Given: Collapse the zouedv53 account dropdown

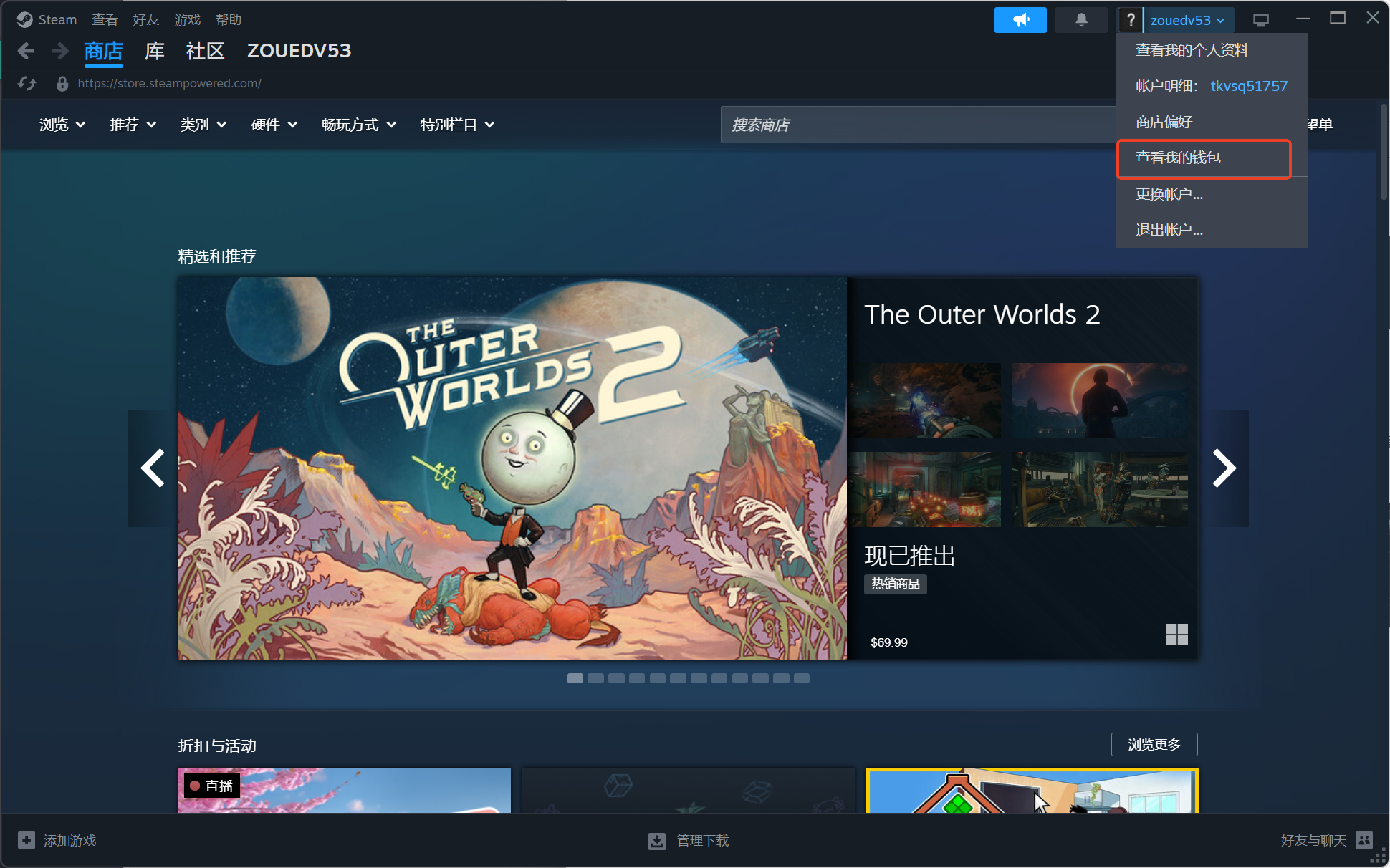Looking at the screenshot, I should point(1187,20).
